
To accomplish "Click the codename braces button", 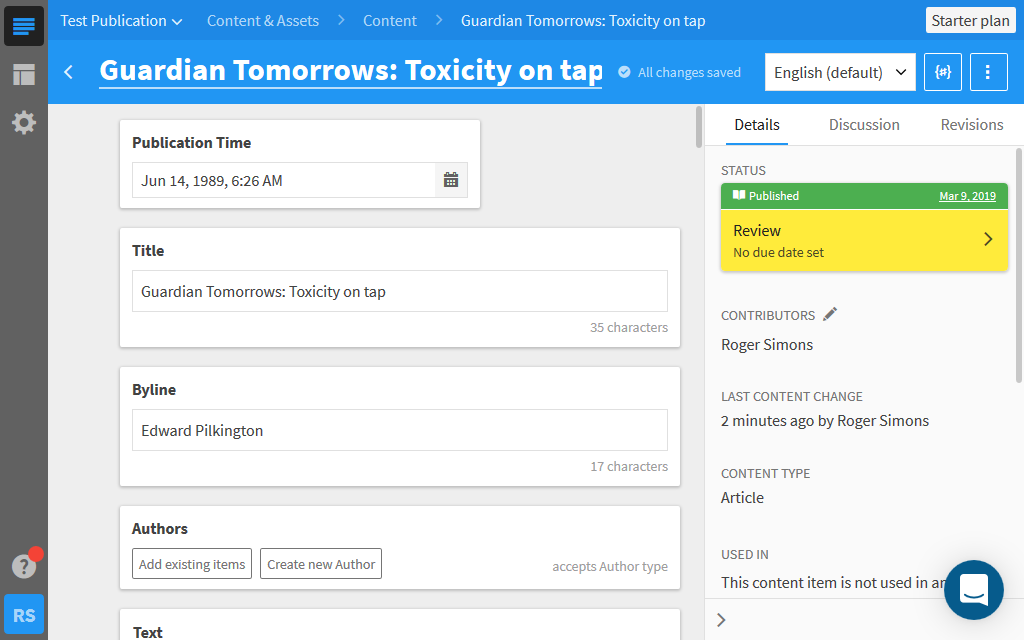I will tap(943, 72).
